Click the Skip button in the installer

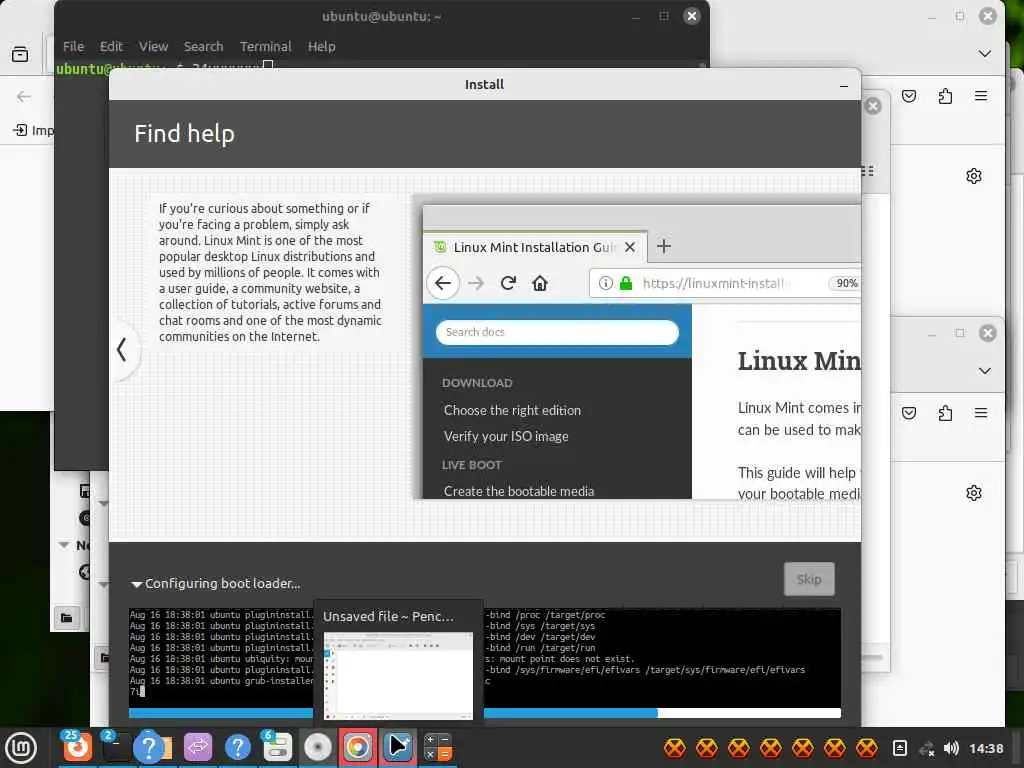[x=808, y=579]
